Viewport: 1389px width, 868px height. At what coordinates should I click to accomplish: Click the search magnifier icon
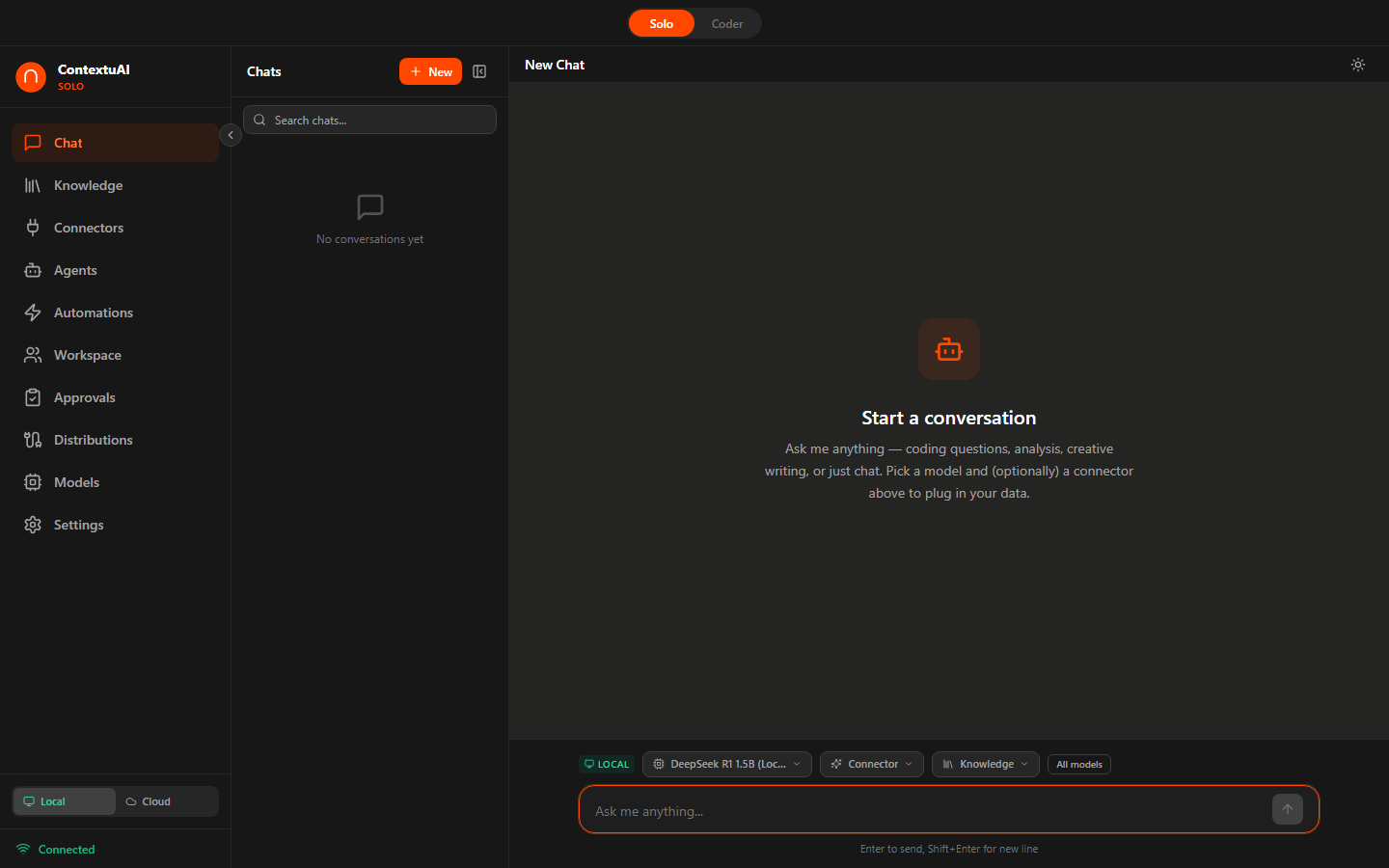(x=259, y=120)
